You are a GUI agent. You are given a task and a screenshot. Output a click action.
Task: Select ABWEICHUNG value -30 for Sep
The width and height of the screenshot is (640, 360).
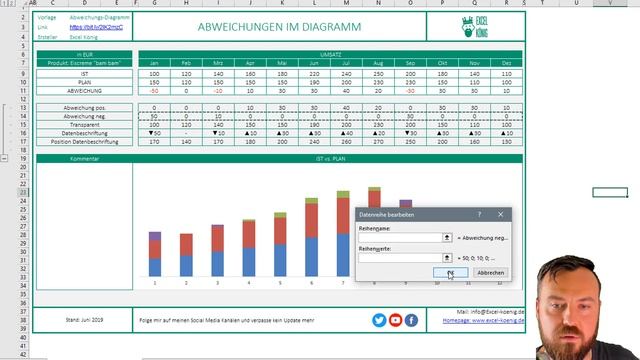click(x=411, y=91)
